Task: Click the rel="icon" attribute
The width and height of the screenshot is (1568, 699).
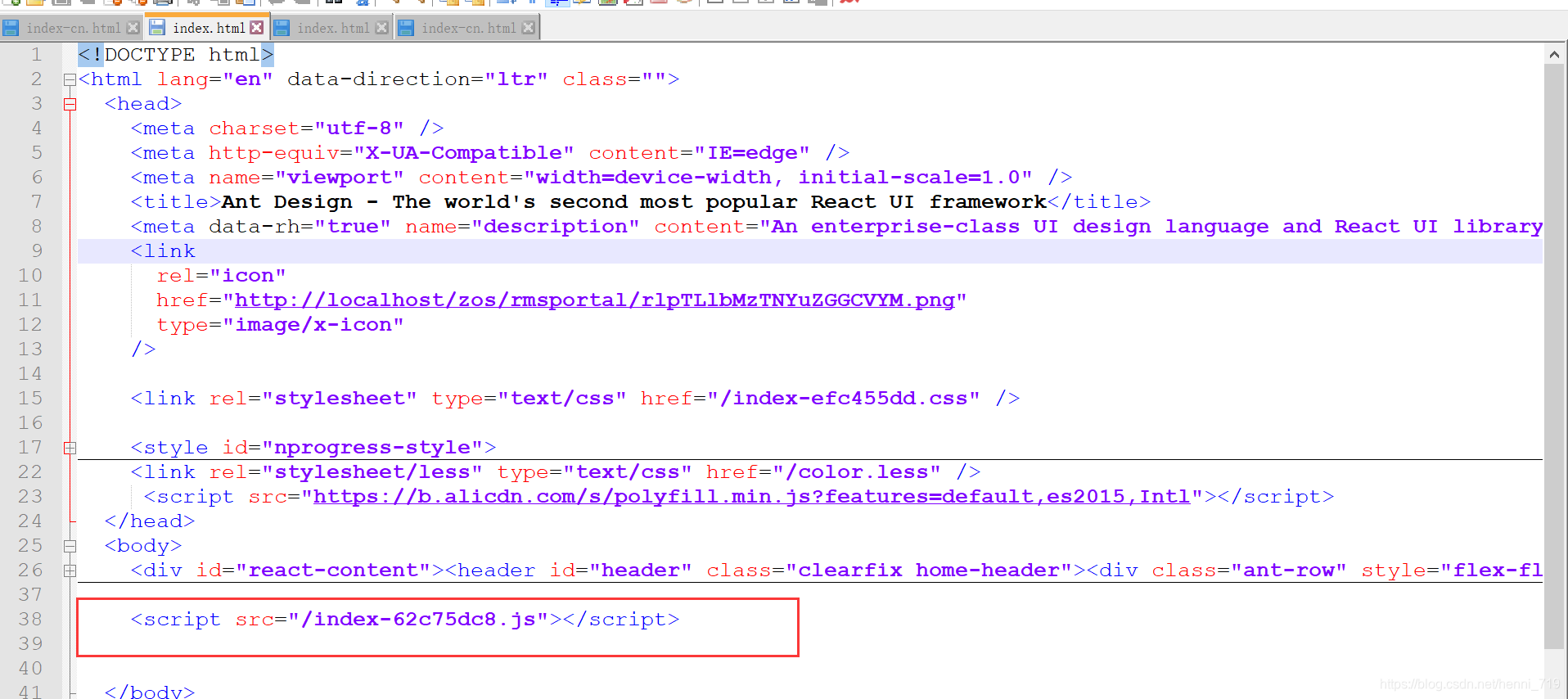Action: point(222,276)
